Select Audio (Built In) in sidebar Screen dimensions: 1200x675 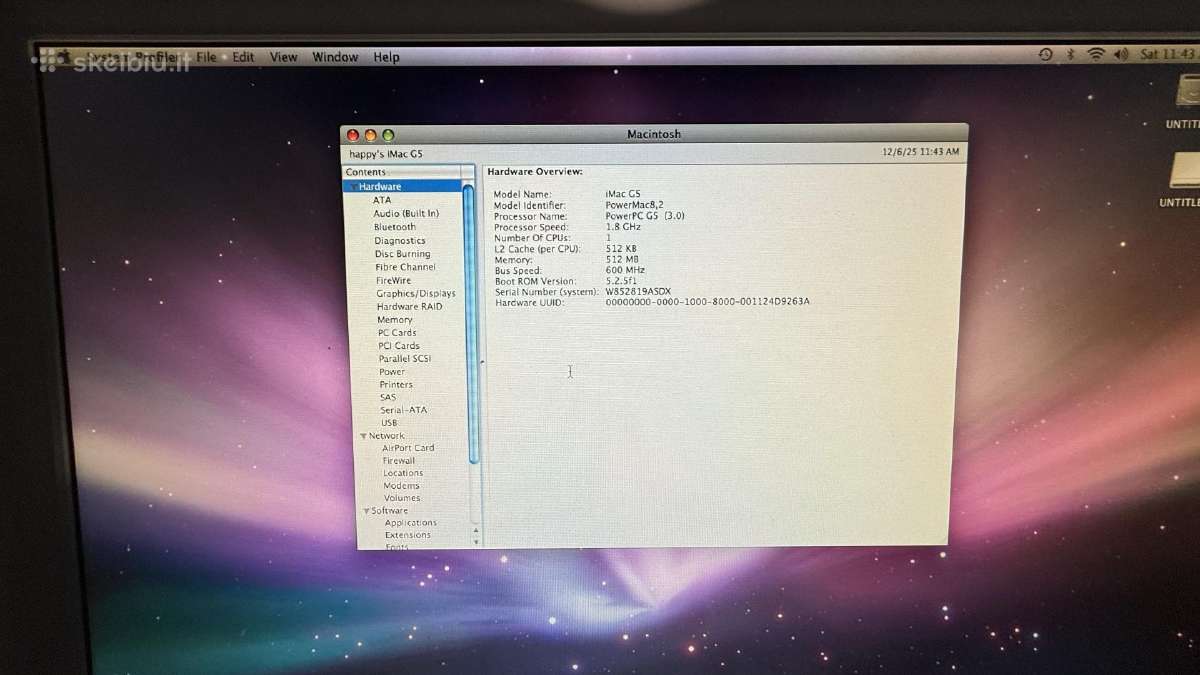406,214
